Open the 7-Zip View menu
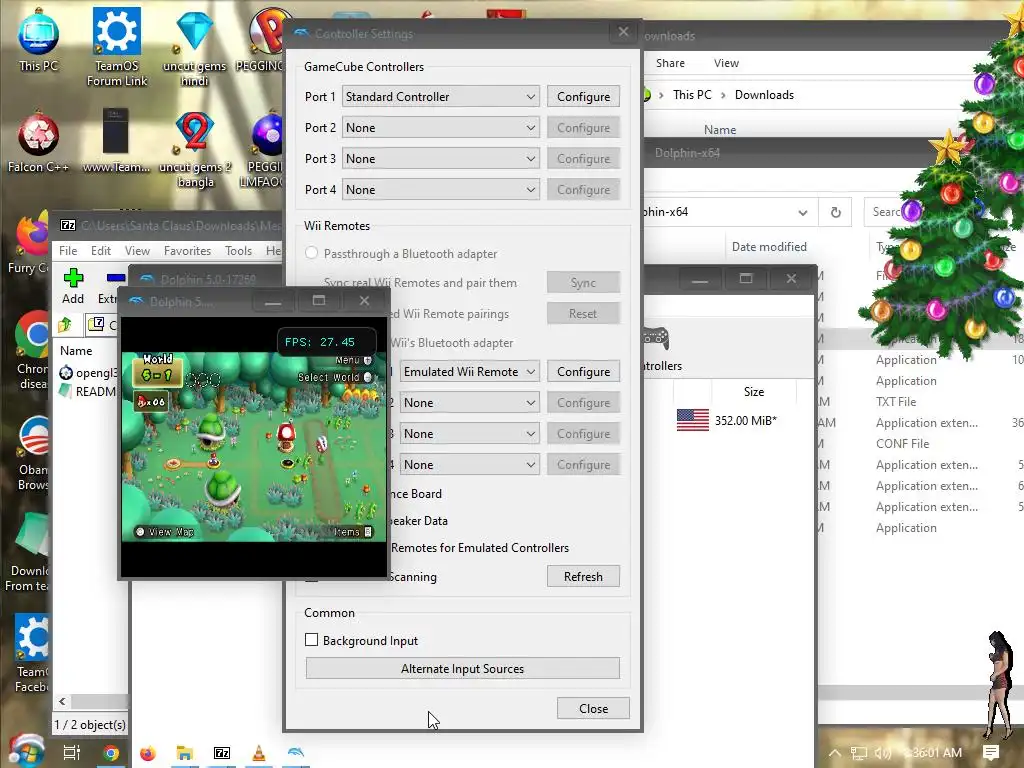Viewport: 1024px width, 768px height. (x=137, y=251)
